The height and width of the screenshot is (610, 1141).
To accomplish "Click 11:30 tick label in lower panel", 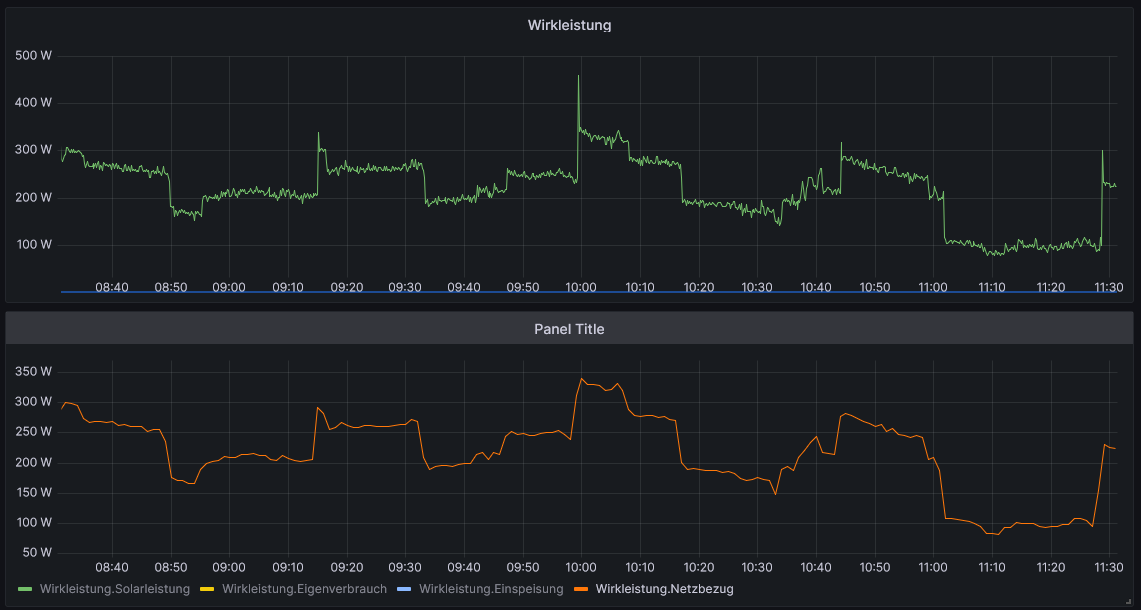I will (x=1108, y=567).
